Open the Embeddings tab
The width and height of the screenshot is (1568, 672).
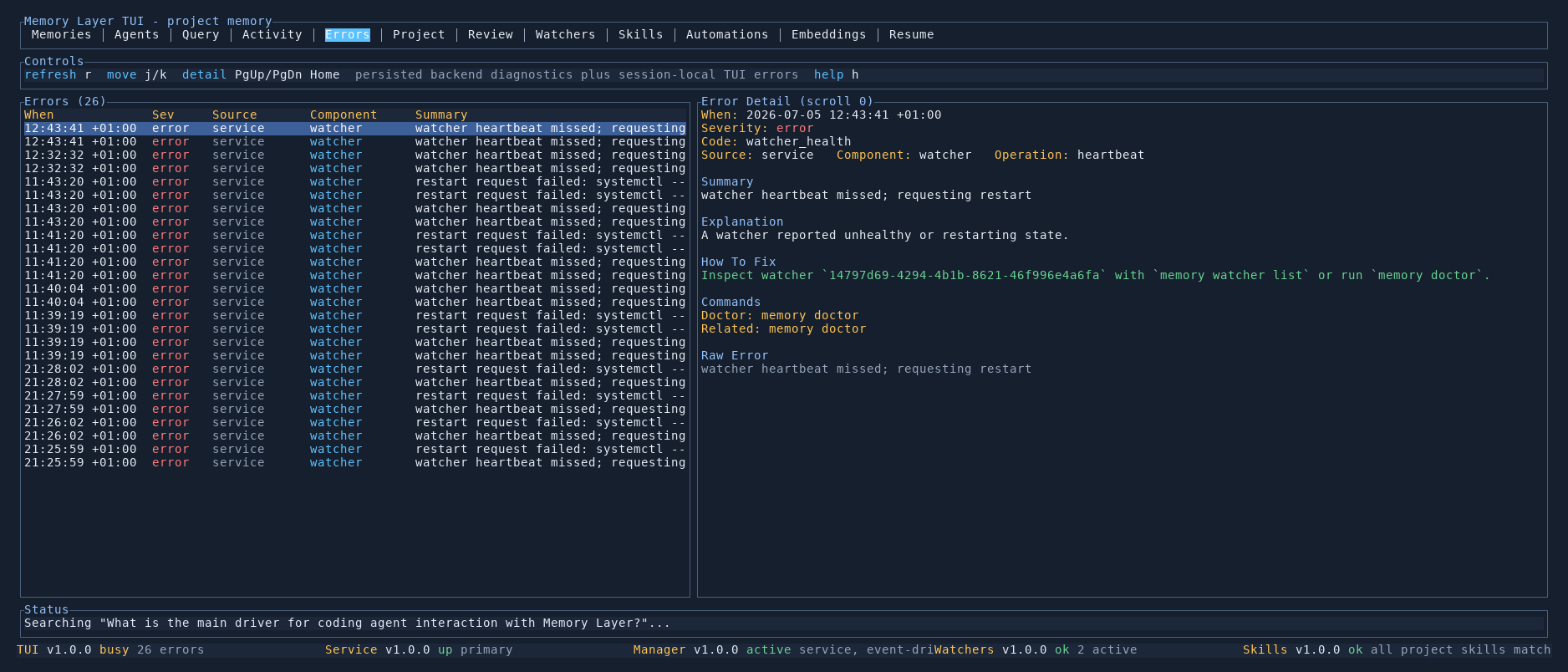tap(828, 34)
